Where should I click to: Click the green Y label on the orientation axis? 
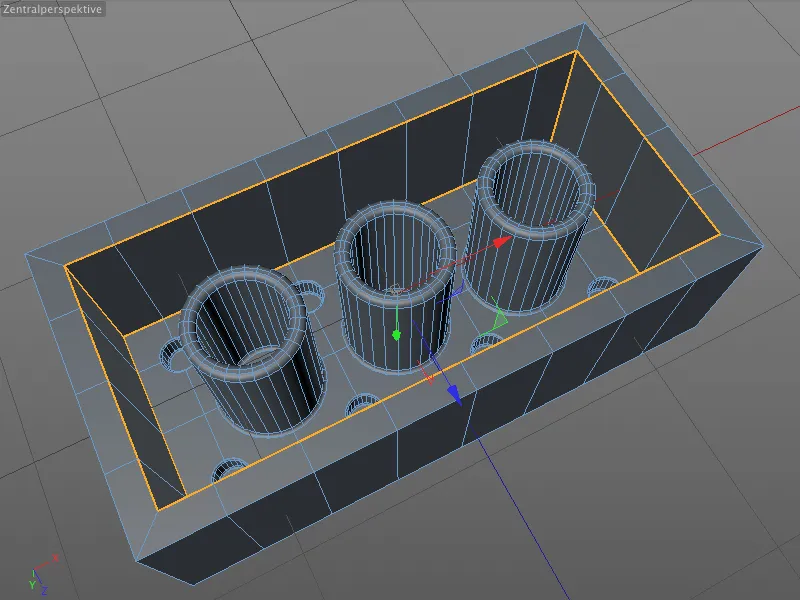(33, 584)
